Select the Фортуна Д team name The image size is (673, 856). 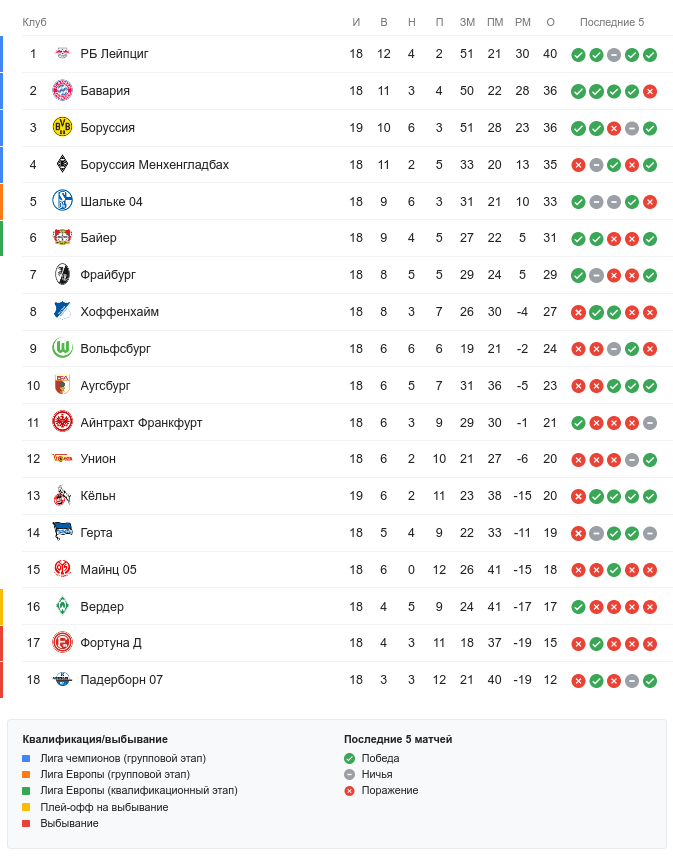111,643
